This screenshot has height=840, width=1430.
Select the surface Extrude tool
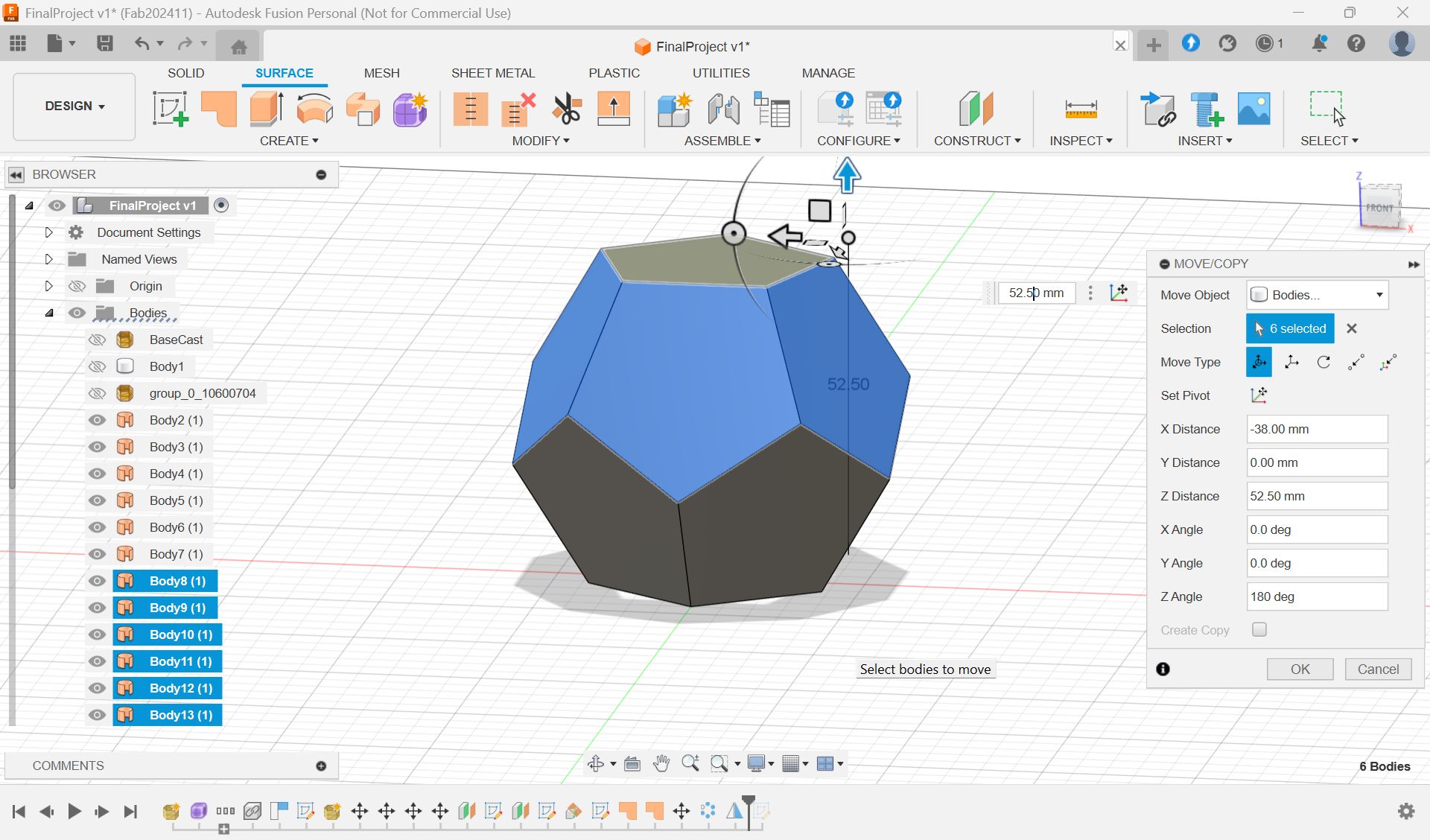tap(266, 109)
